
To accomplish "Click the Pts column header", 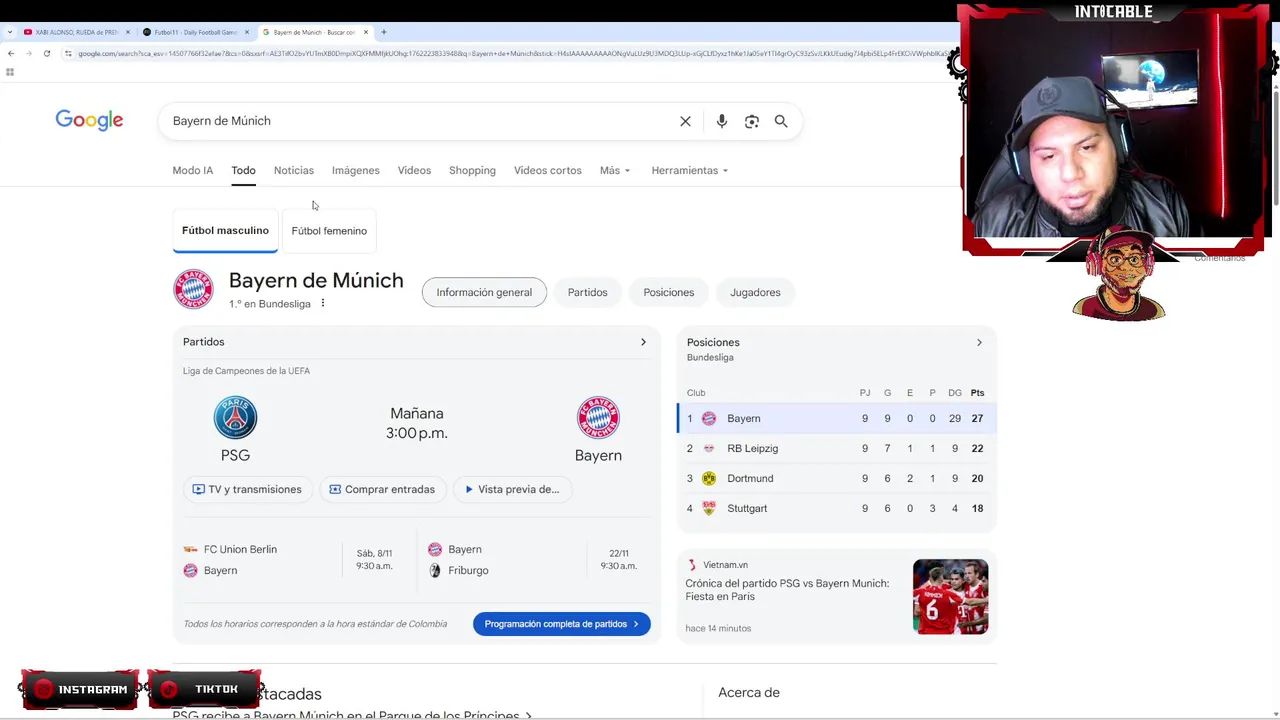I will click(x=977, y=393).
